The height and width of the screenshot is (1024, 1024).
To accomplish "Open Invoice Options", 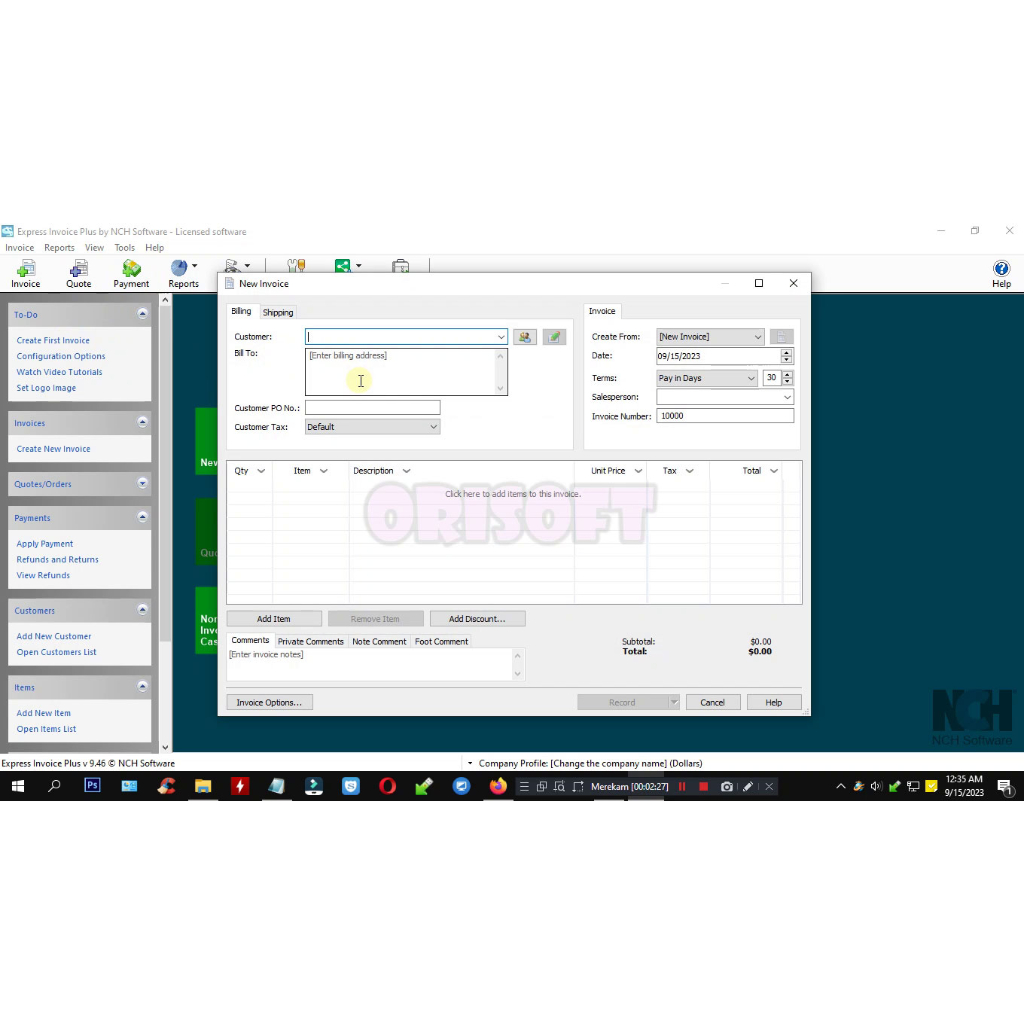I will pyautogui.click(x=269, y=703).
